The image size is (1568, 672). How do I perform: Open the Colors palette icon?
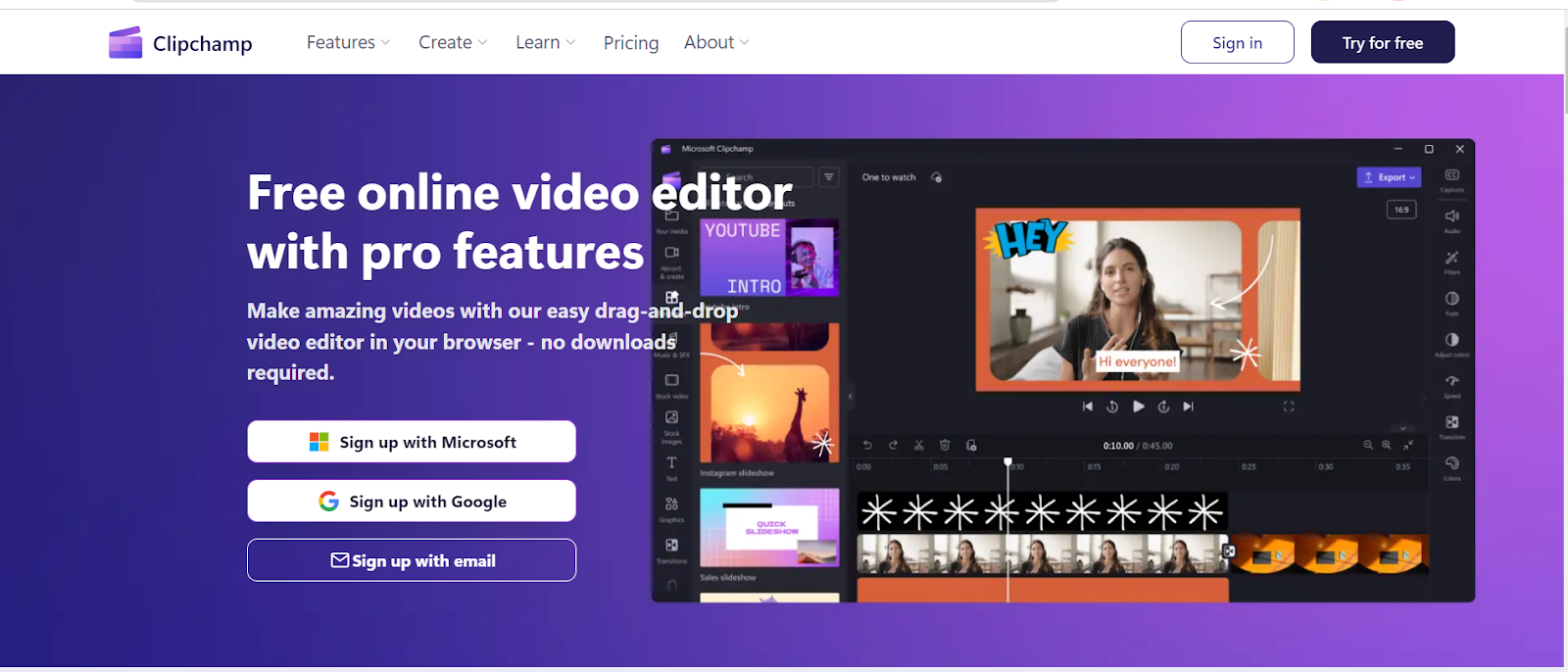tap(1452, 462)
